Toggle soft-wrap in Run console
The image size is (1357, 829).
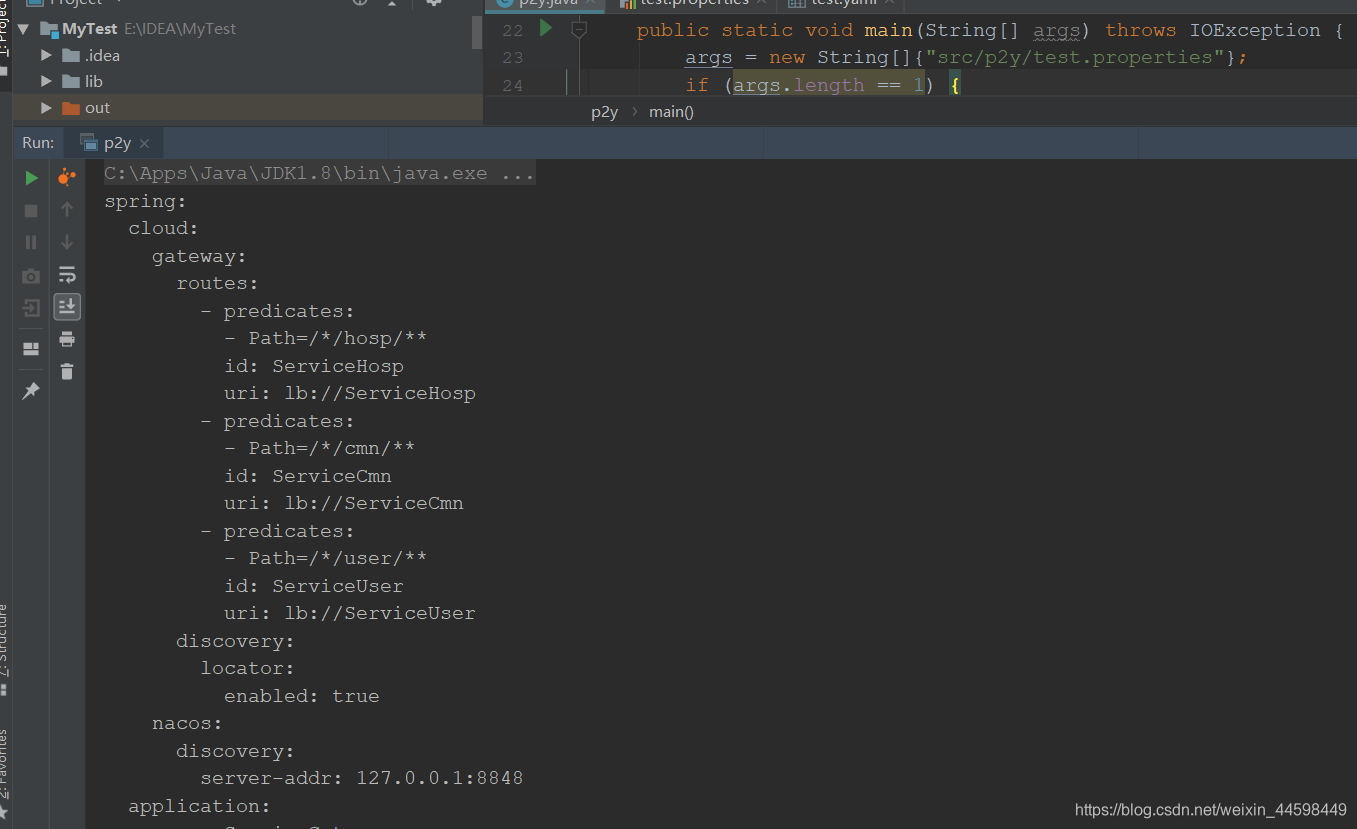(67, 274)
